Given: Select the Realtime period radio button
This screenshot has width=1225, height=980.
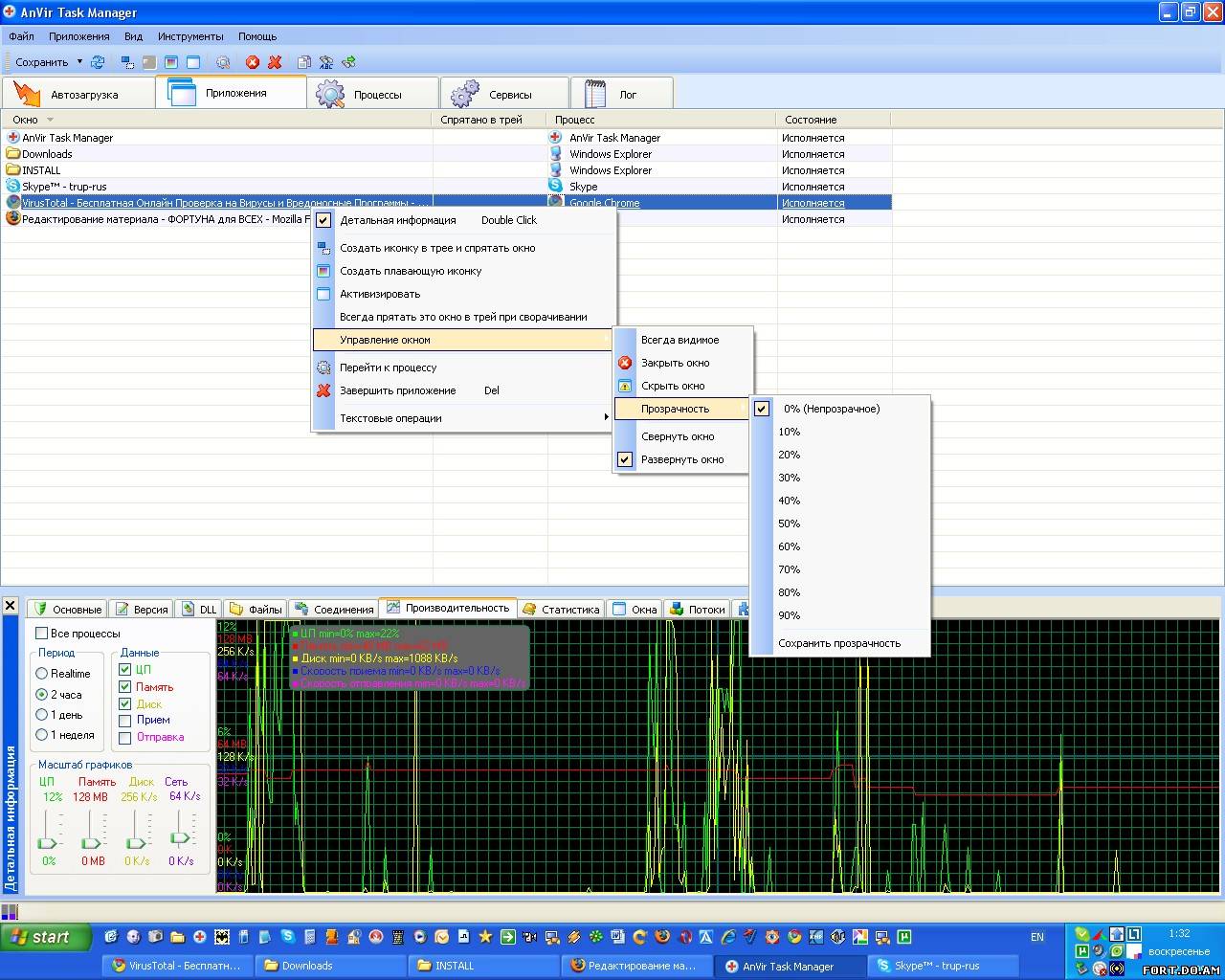Looking at the screenshot, I should pos(42,674).
